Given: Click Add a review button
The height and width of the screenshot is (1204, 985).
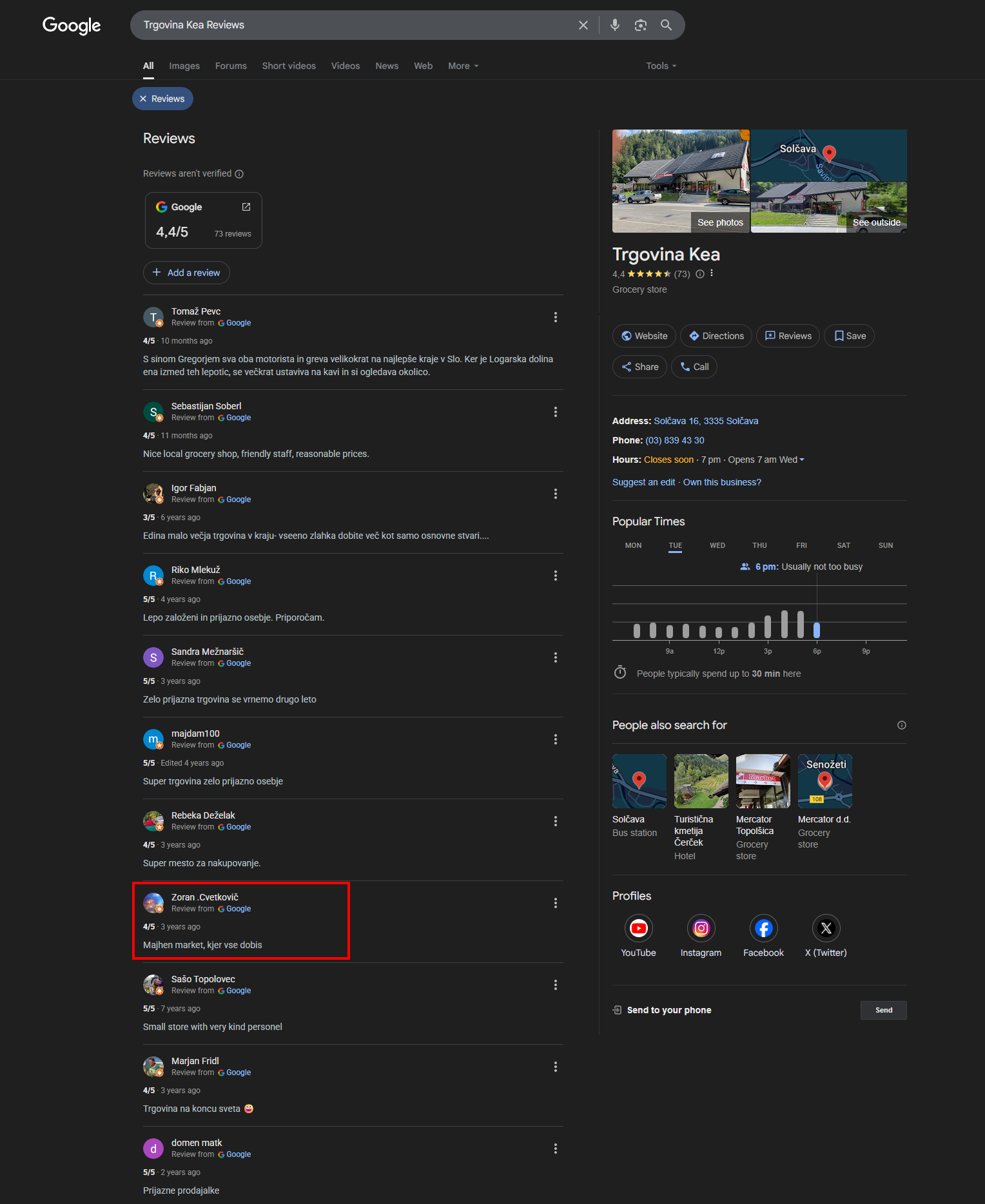Looking at the screenshot, I should (x=186, y=273).
